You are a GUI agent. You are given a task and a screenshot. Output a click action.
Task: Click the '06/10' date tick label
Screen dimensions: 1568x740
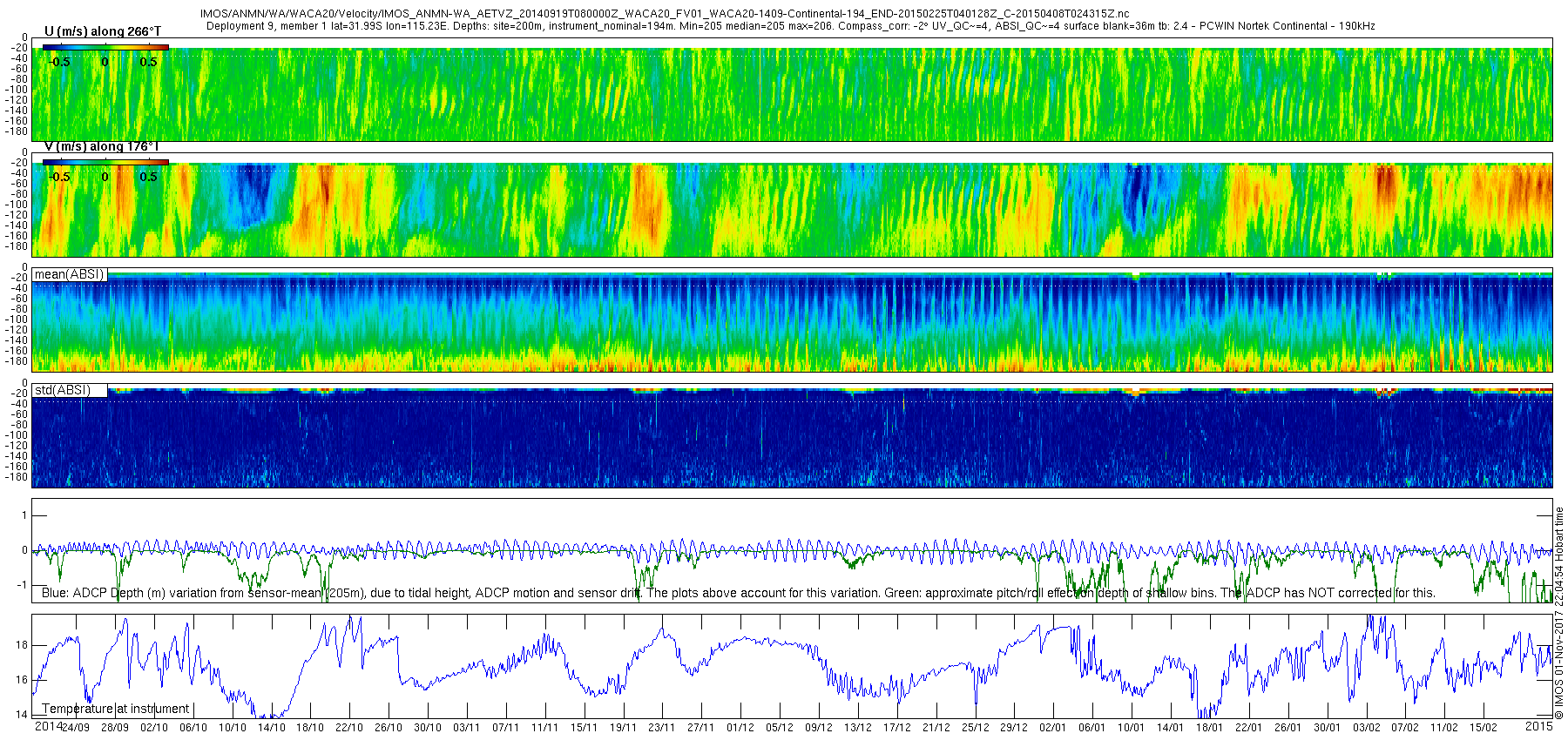(x=193, y=728)
